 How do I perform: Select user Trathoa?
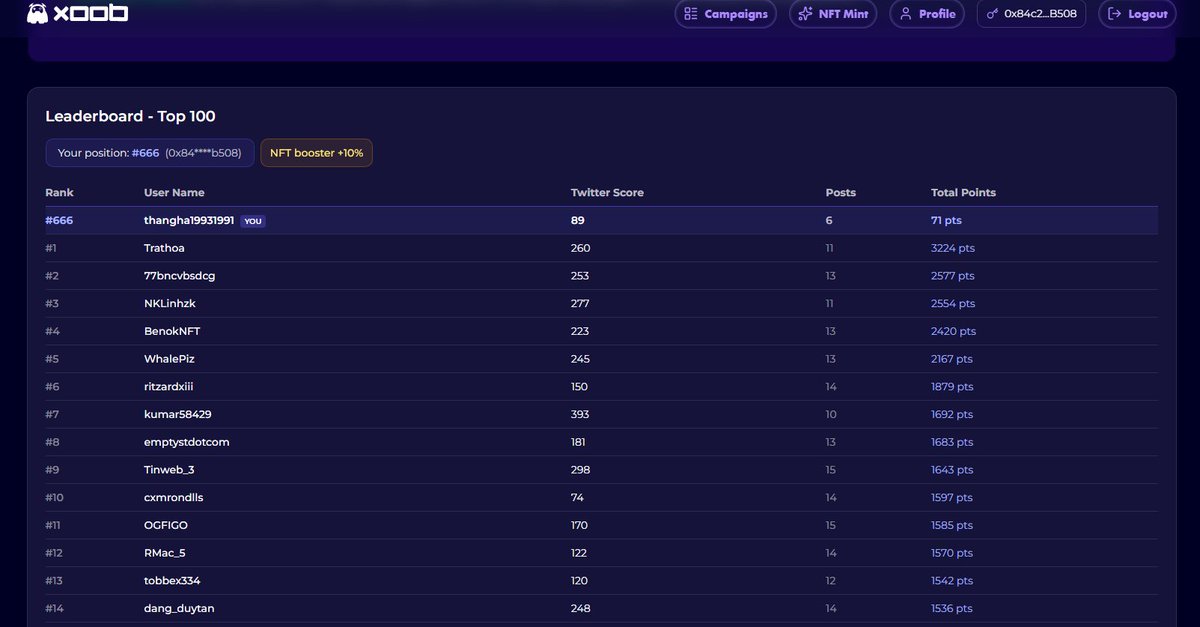click(x=164, y=248)
